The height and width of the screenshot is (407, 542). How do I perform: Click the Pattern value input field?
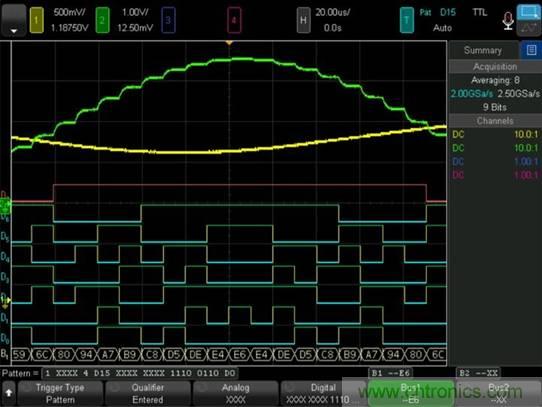140,373
